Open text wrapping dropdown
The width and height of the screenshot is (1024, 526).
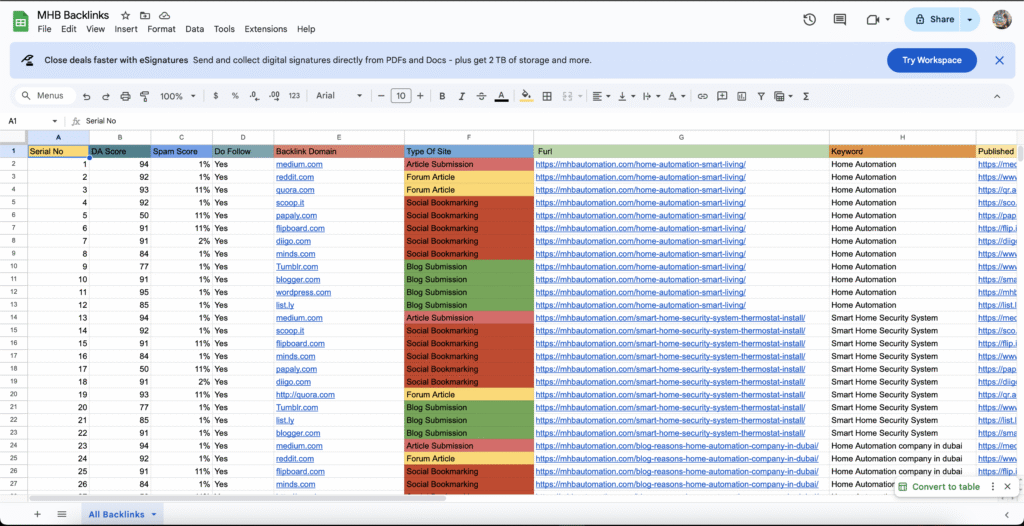(x=651, y=96)
